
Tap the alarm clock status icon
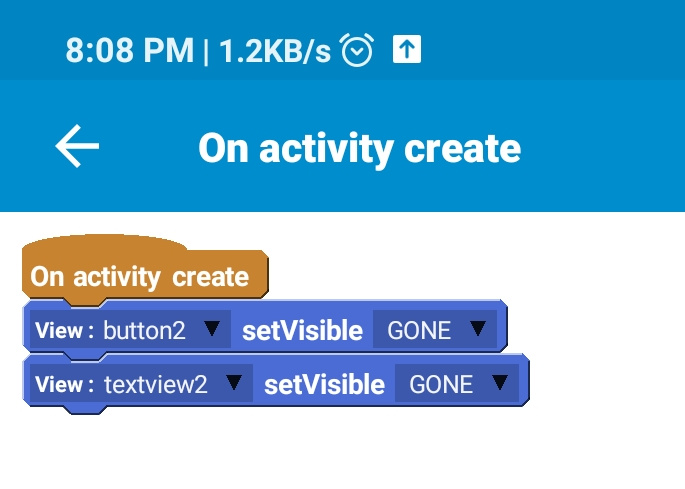[x=357, y=49]
